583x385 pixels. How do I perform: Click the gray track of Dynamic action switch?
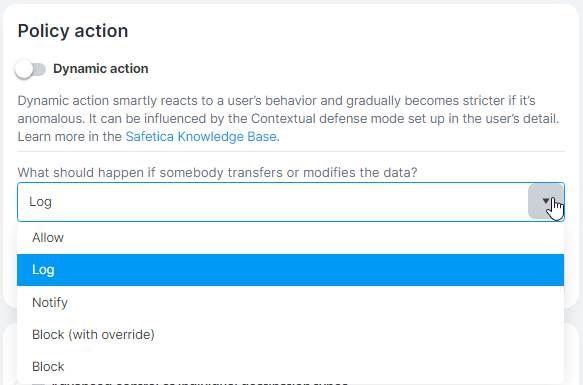click(38, 69)
